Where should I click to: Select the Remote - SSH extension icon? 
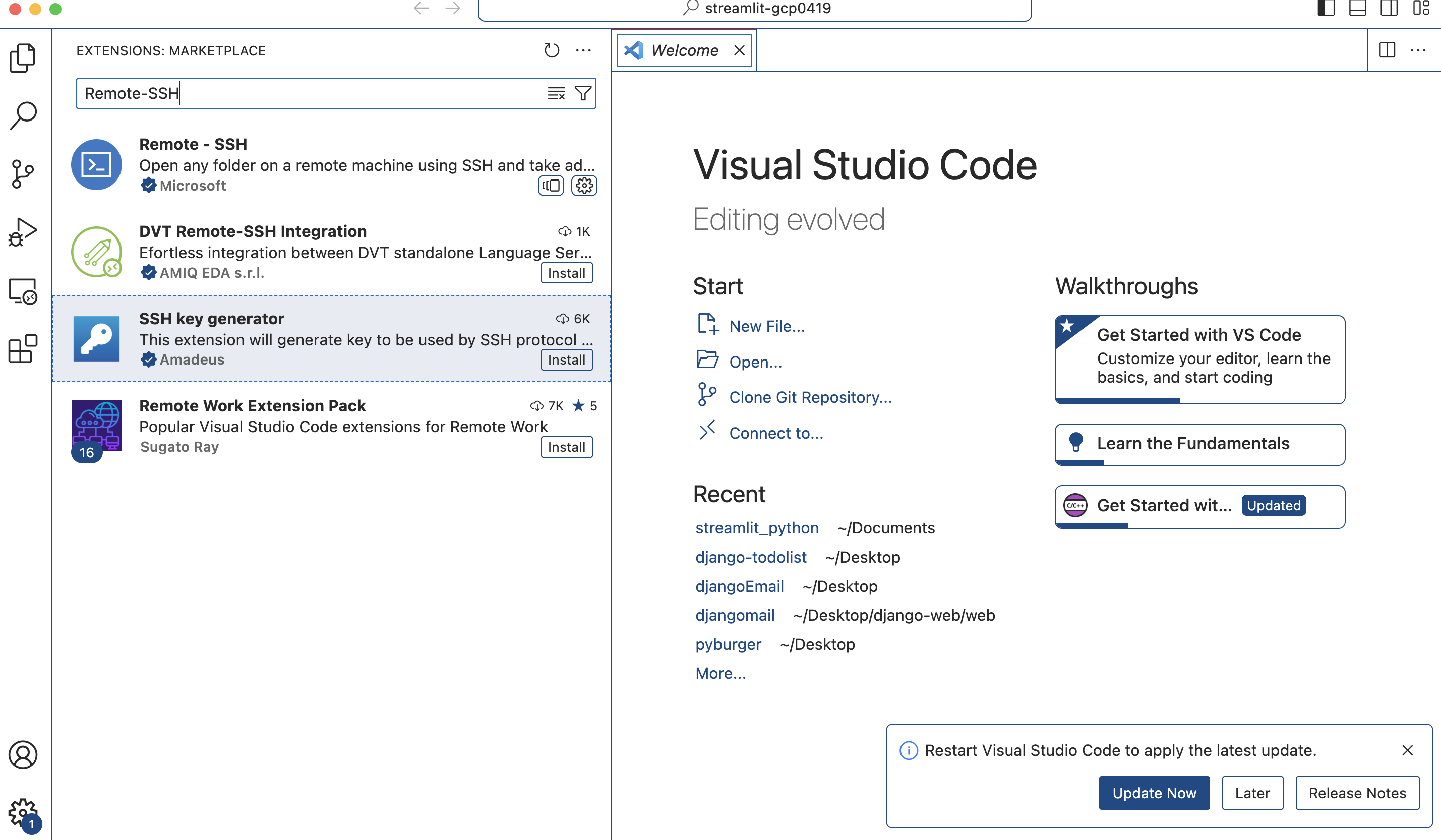97,165
